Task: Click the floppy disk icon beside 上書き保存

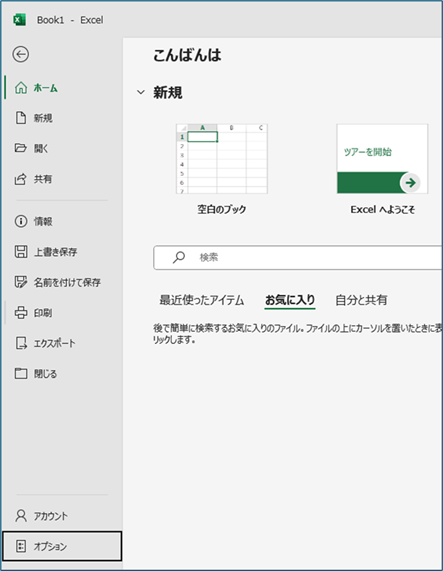Action: coord(21,252)
